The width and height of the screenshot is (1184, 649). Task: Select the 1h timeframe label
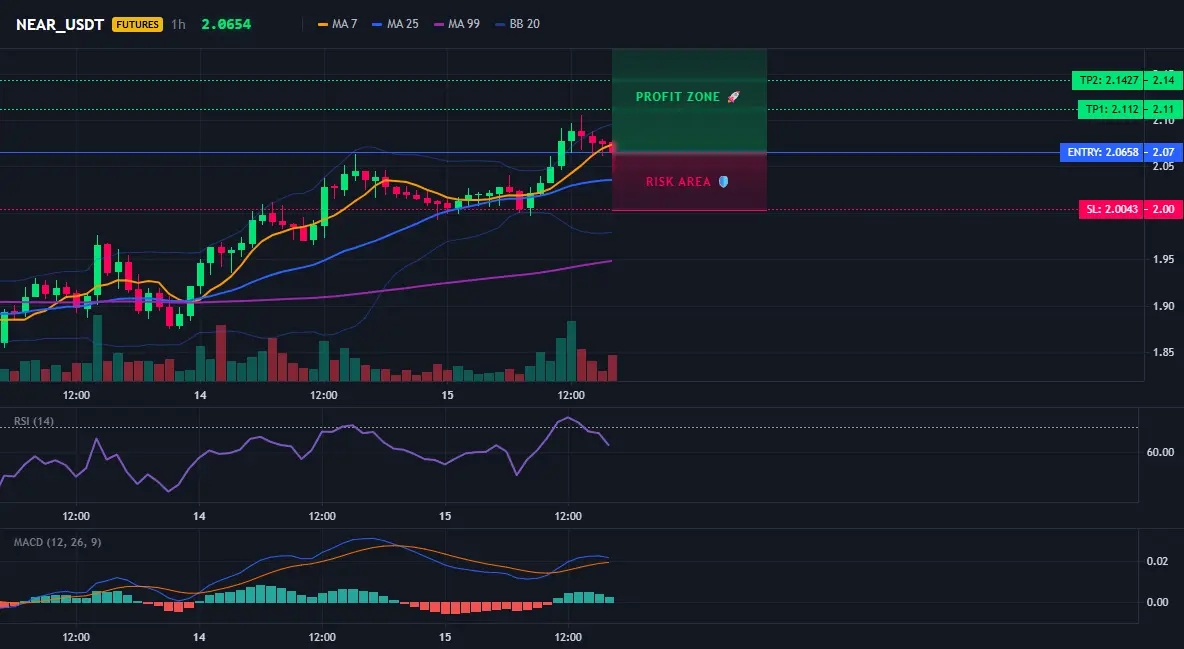(x=178, y=24)
